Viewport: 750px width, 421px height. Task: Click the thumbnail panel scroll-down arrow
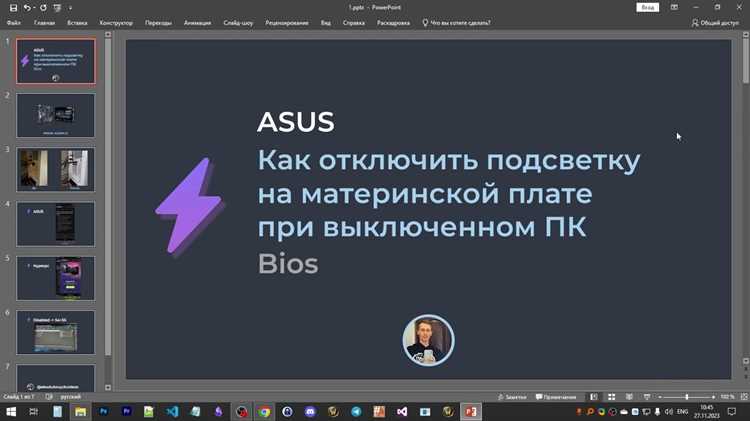108,388
